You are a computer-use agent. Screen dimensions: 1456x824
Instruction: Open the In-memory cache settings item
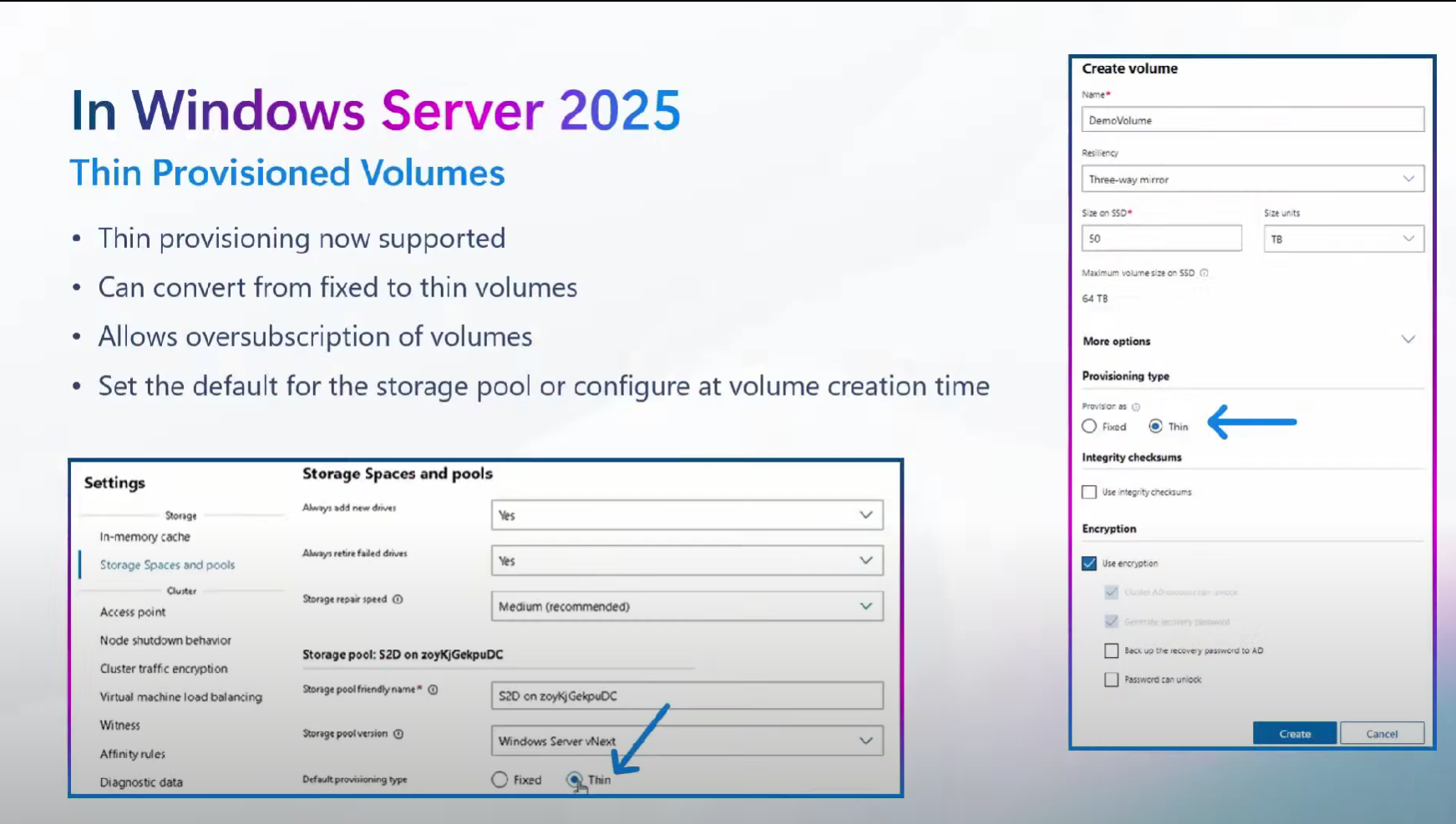click(145, 537)
